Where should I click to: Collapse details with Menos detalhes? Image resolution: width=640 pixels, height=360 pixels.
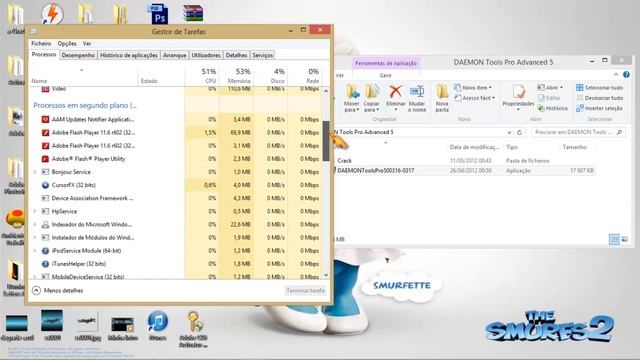click(x=58, y=291)
